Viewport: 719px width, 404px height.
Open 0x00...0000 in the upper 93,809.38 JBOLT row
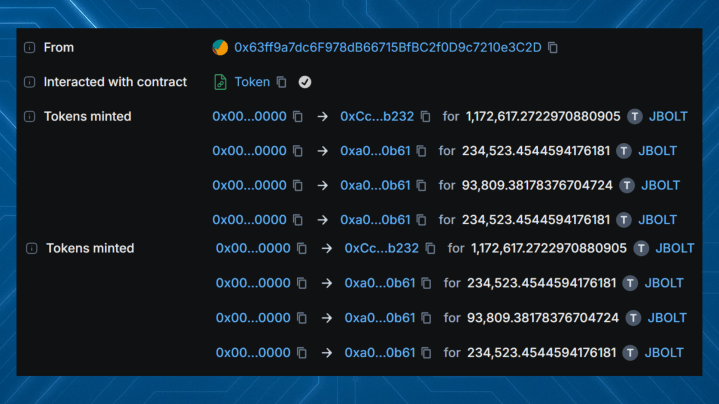(x=249, y=185)
